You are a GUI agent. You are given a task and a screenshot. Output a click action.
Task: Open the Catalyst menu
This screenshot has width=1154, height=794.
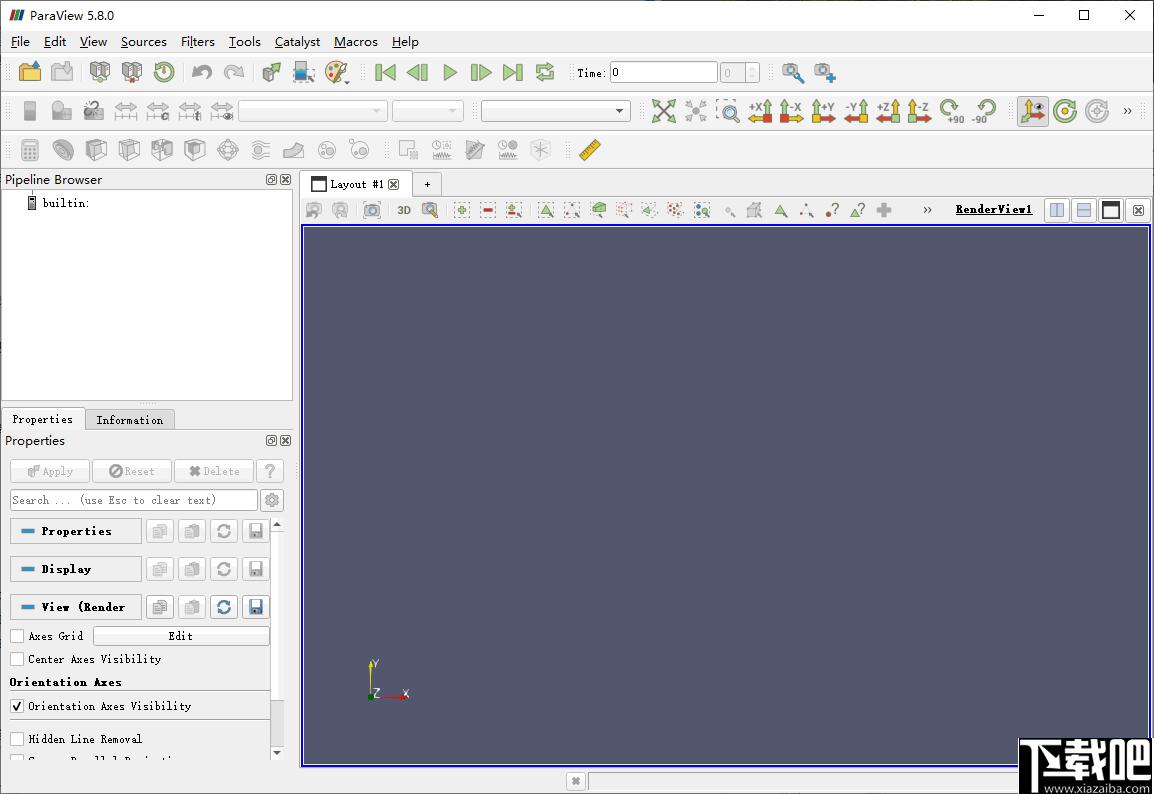point(297,42)
